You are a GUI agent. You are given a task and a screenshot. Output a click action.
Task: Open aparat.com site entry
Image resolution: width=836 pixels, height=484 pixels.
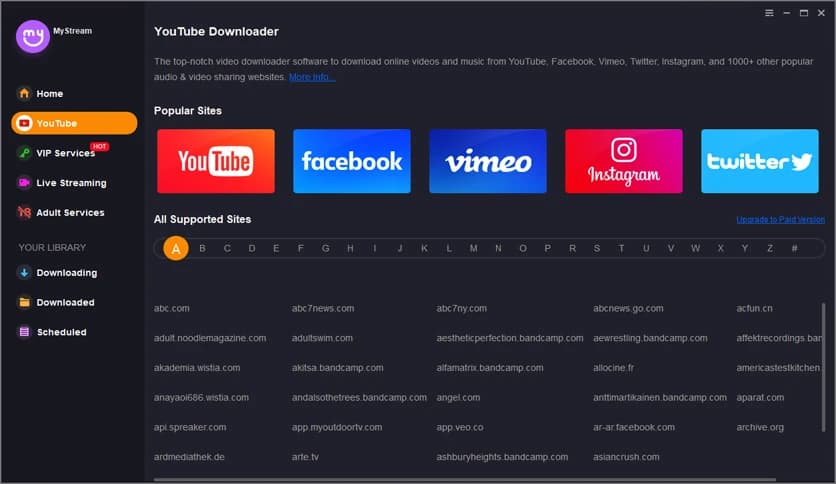point(760,398)
